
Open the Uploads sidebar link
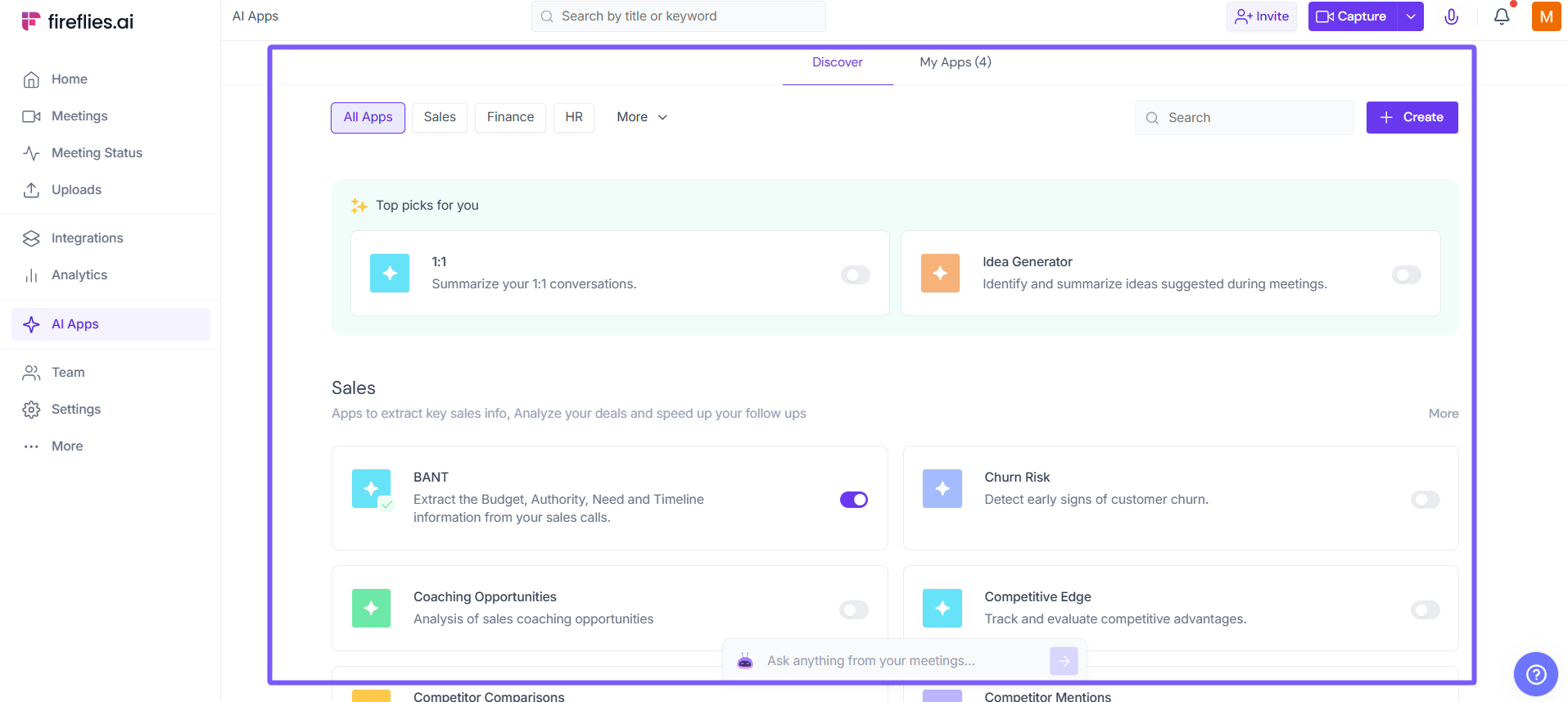[76, 190]
